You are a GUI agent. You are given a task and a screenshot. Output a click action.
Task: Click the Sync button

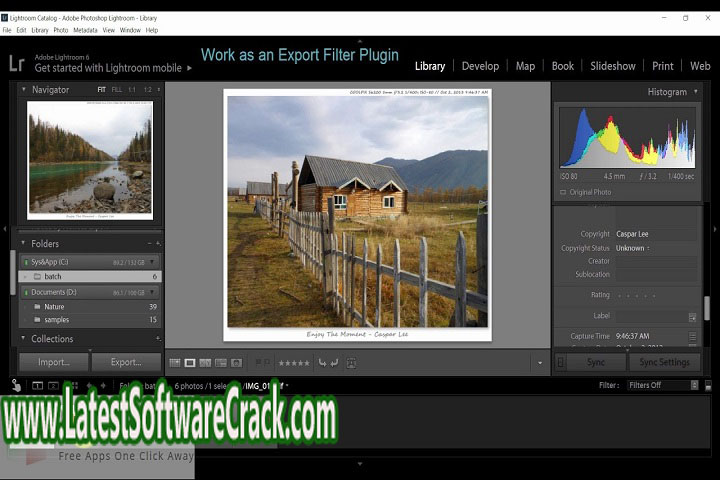tap(596, 362)
